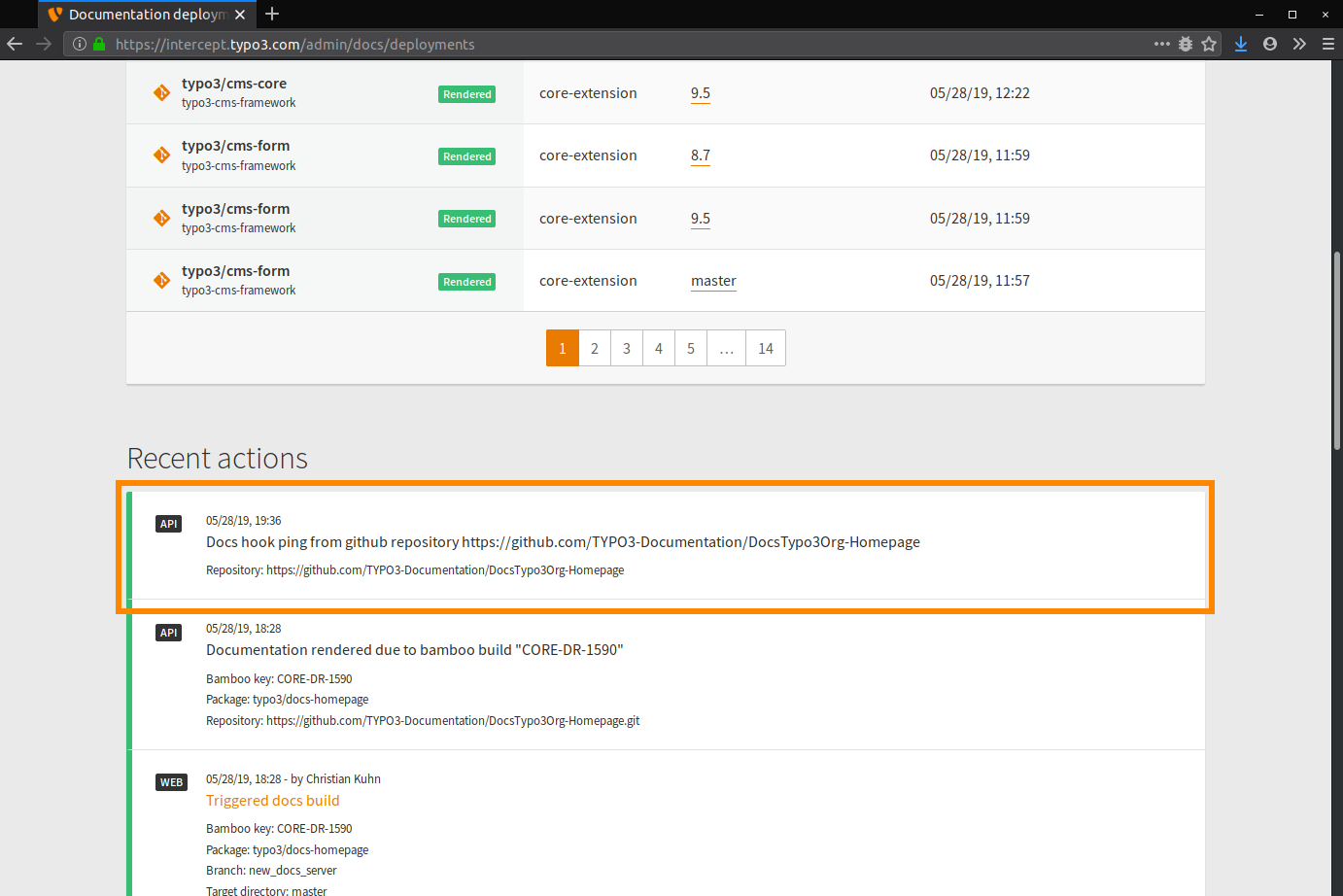
Task: Click the typo3/cms-core package name
Action: tap(234, 84)
